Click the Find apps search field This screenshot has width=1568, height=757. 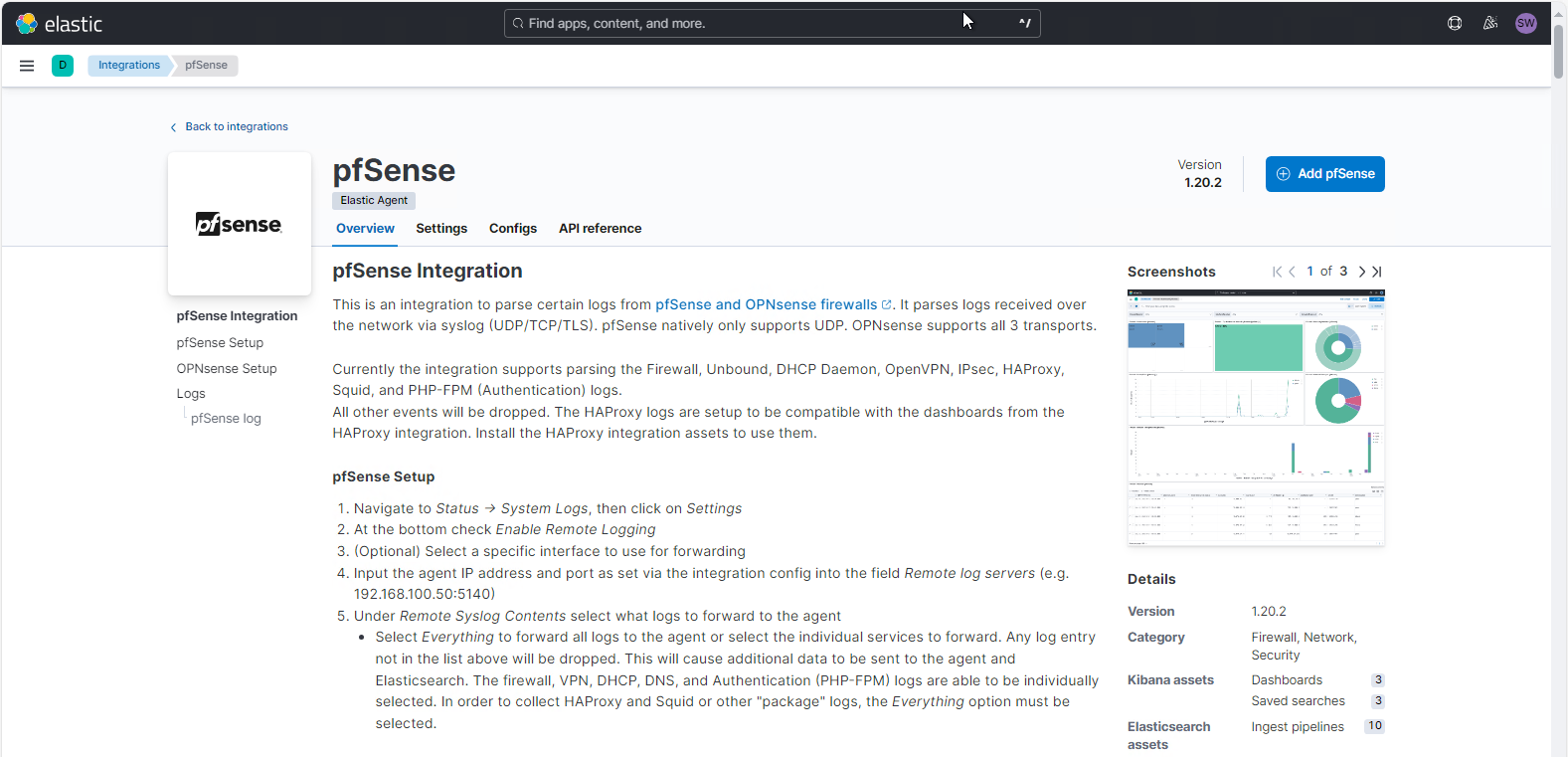772,23
